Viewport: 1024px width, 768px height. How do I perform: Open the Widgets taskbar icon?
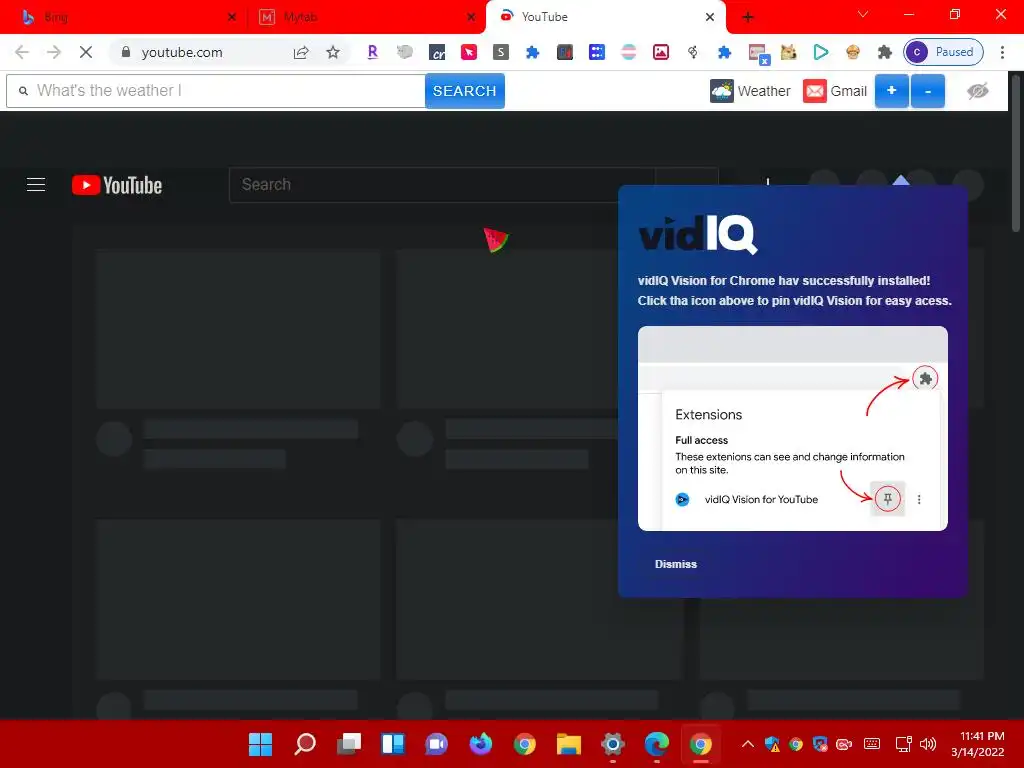point(392,744)
